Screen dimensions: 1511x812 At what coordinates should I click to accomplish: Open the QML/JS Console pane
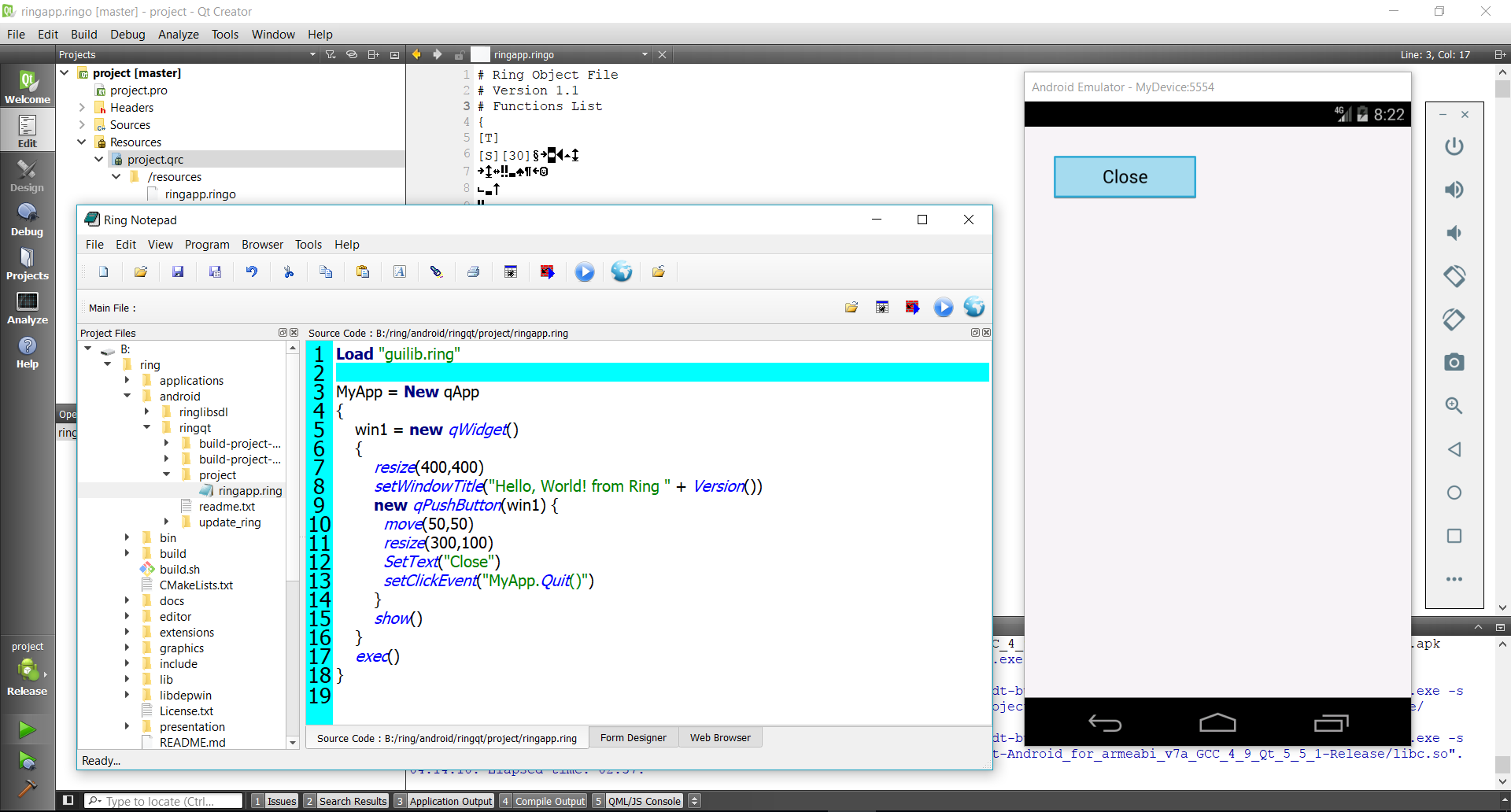(637, 801)
